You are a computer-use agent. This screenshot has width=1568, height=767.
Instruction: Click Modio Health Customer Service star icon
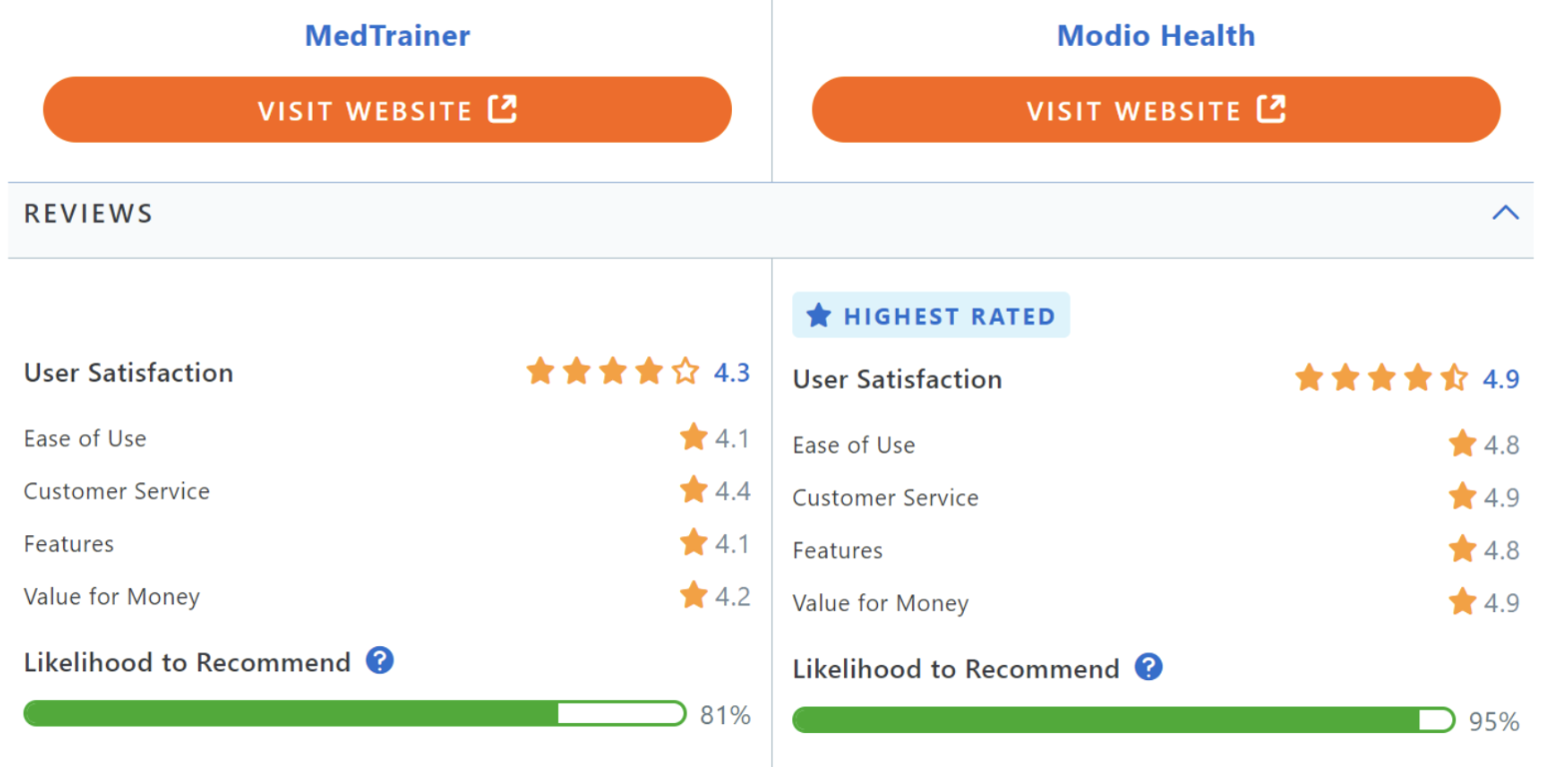[1462, 496]
